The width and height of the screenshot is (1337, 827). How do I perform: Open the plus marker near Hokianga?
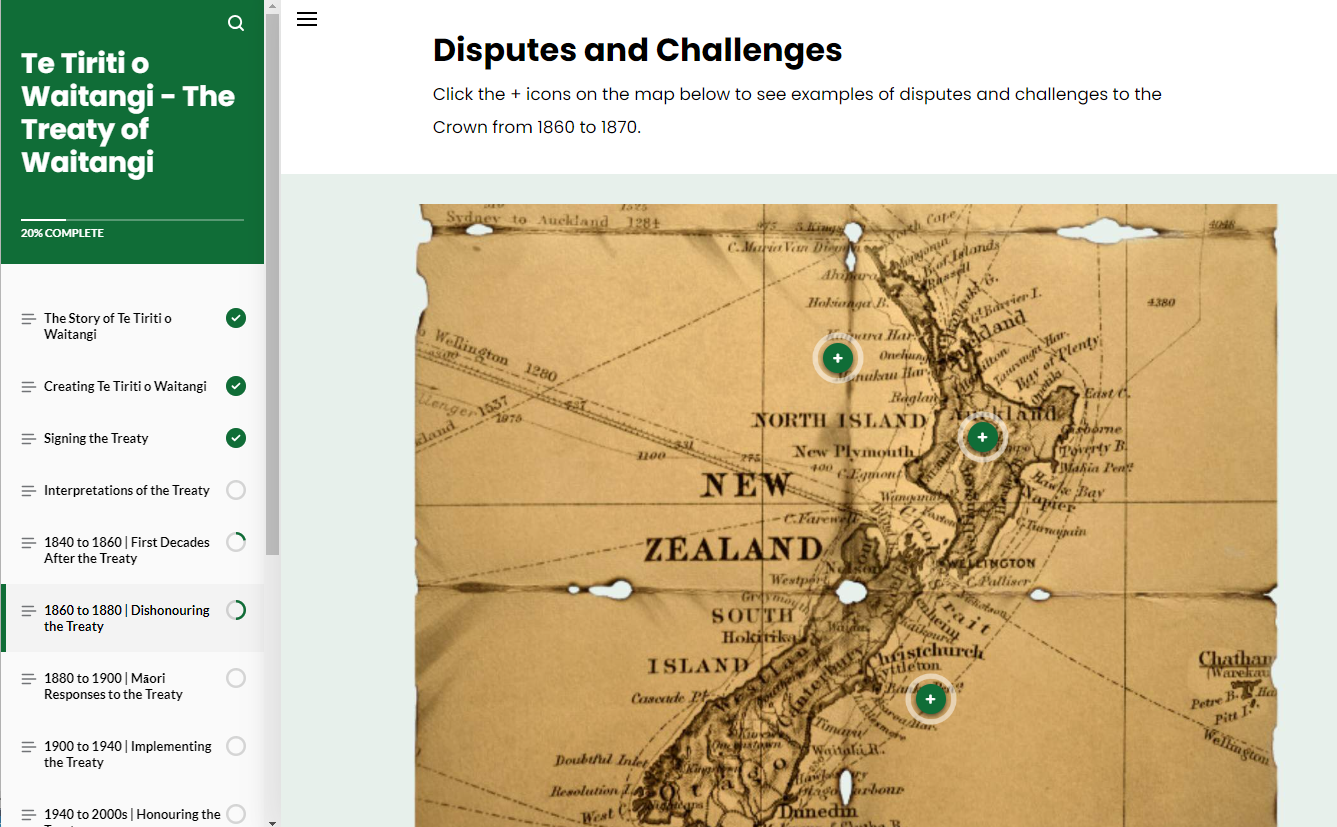tap(838, 358)
